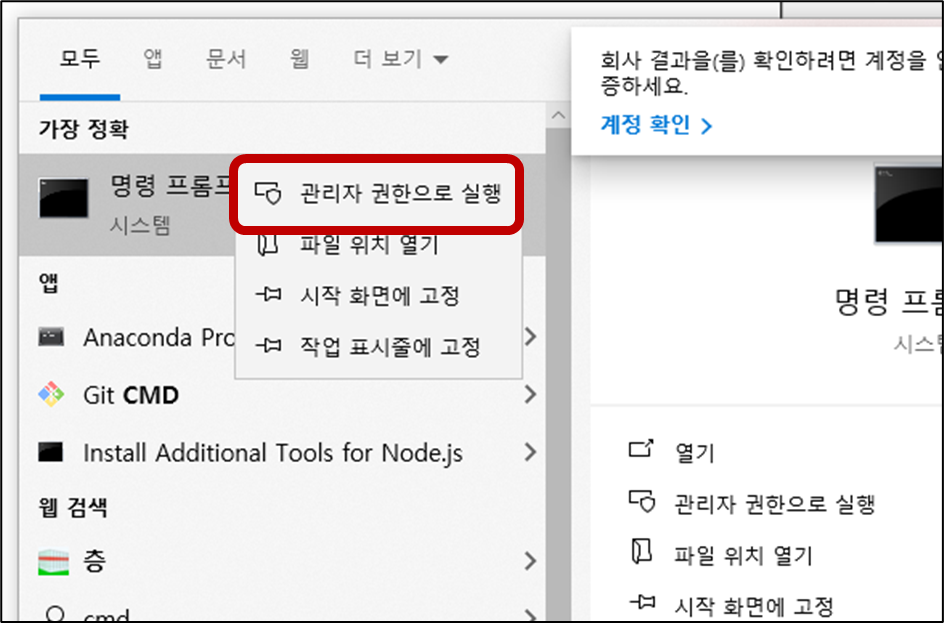Viewport: 944px width, 623px height.
Task: Click the 계정 확인 link
Action: [656, 125]
